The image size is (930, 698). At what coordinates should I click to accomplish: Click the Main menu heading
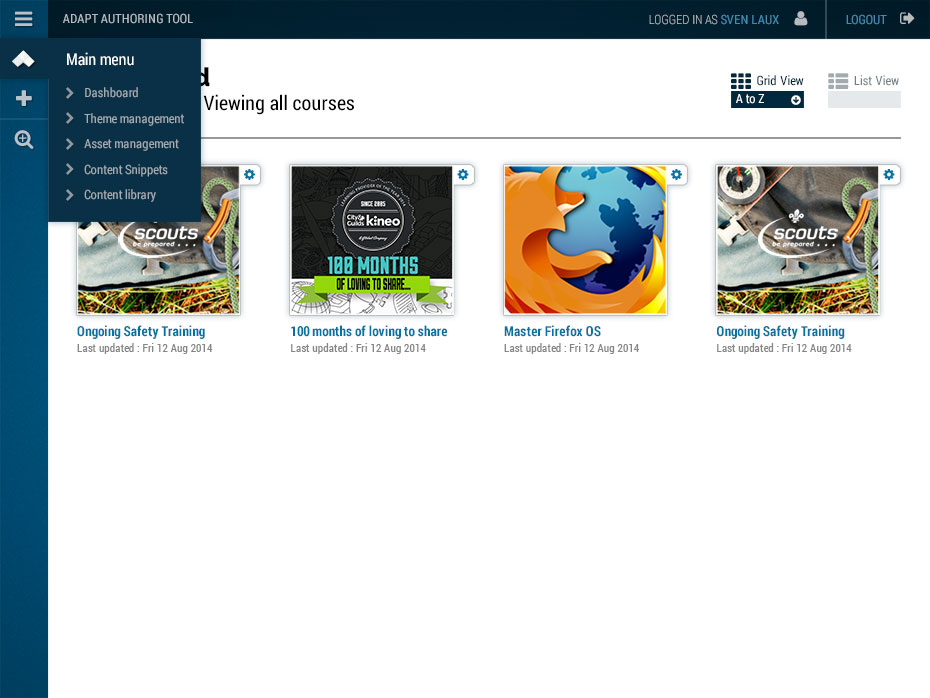[x=100, y=59]
